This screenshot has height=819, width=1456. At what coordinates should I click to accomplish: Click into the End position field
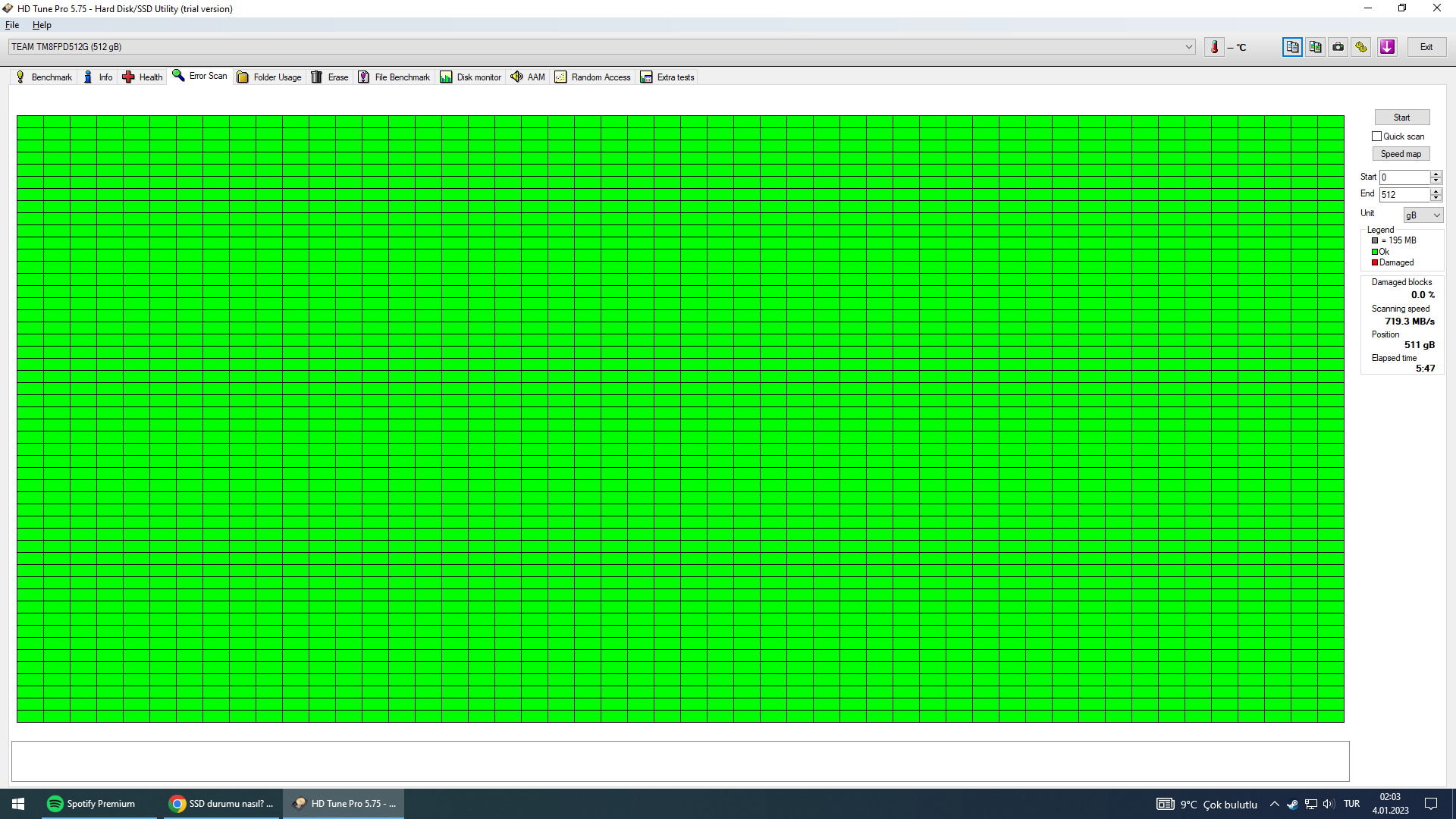[x=1404, y=195]
